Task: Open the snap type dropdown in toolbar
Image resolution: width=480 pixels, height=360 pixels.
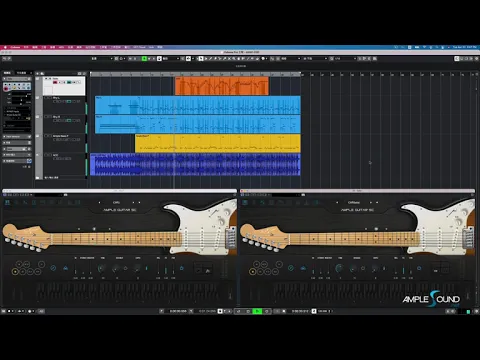Action: click(x=290, y=58)
